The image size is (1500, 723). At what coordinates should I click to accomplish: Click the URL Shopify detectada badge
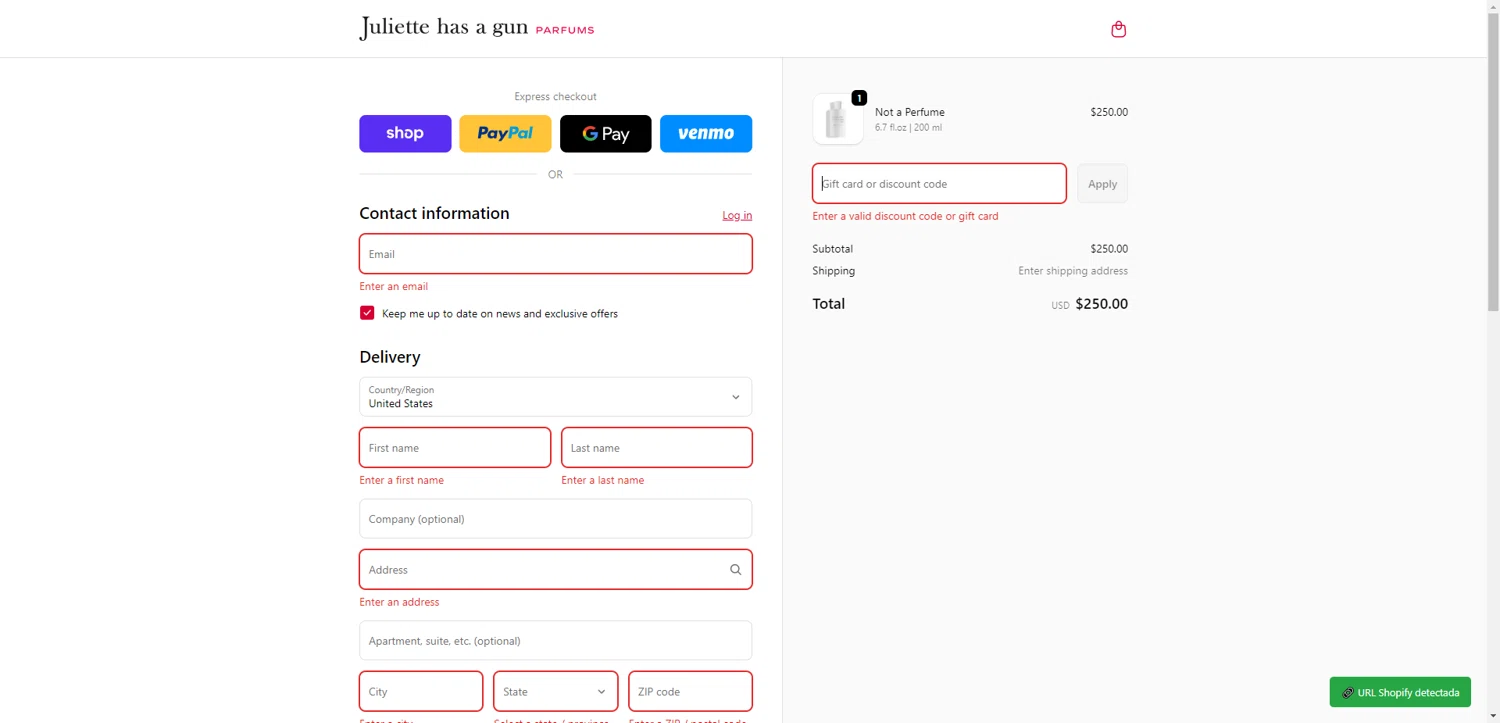point(1400,692)
